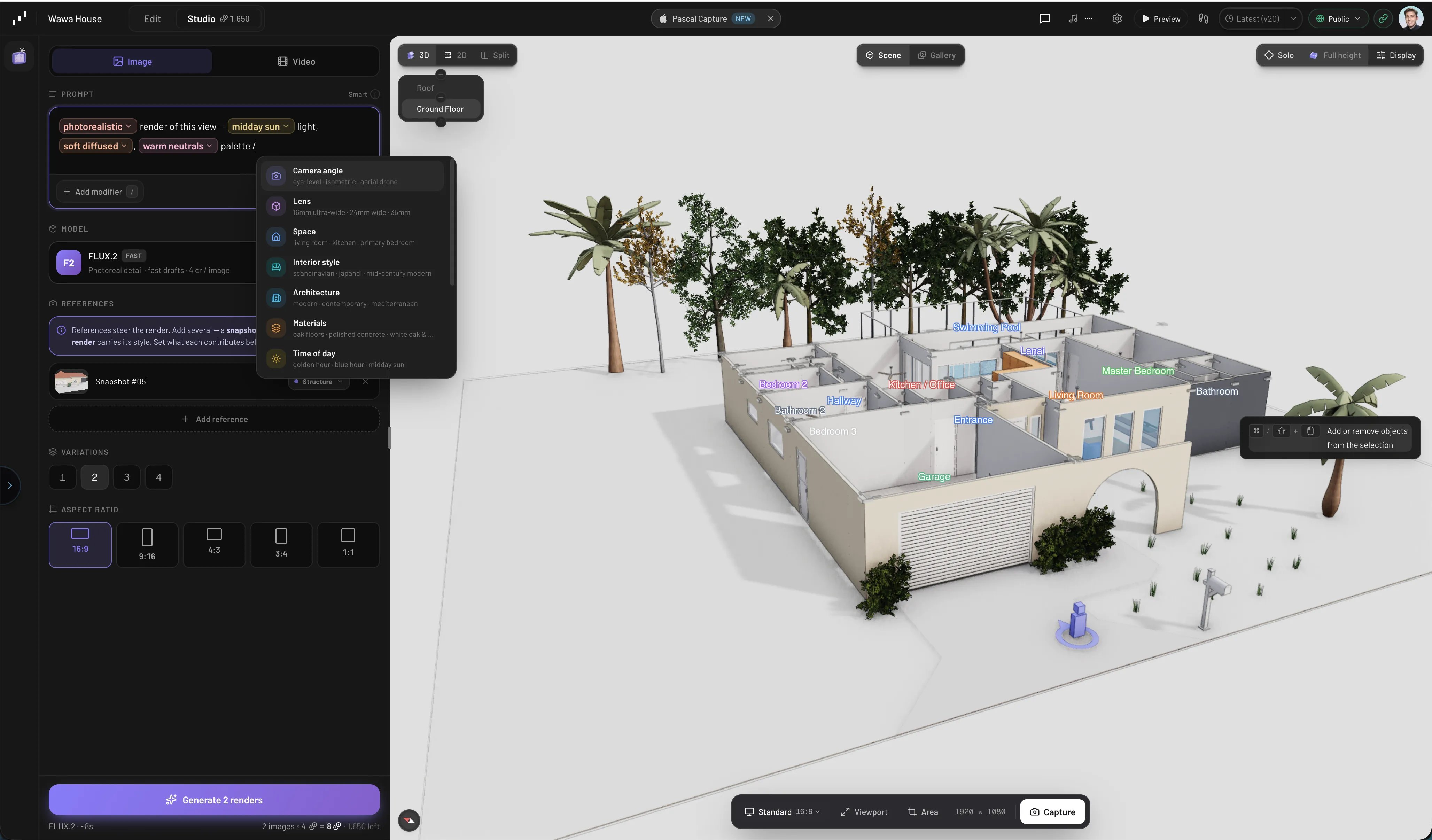Click Generate 2 renders button

click(214, 800)
